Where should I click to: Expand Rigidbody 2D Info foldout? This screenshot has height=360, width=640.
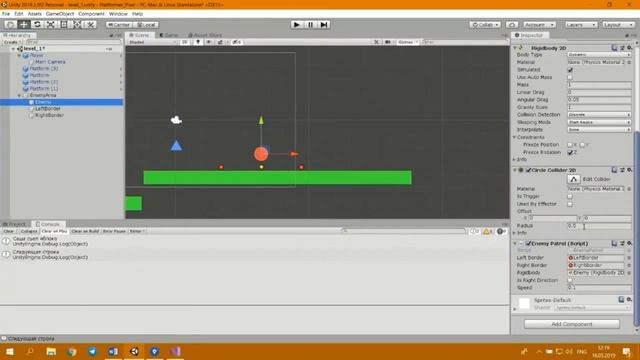click(x=515, y=160)
